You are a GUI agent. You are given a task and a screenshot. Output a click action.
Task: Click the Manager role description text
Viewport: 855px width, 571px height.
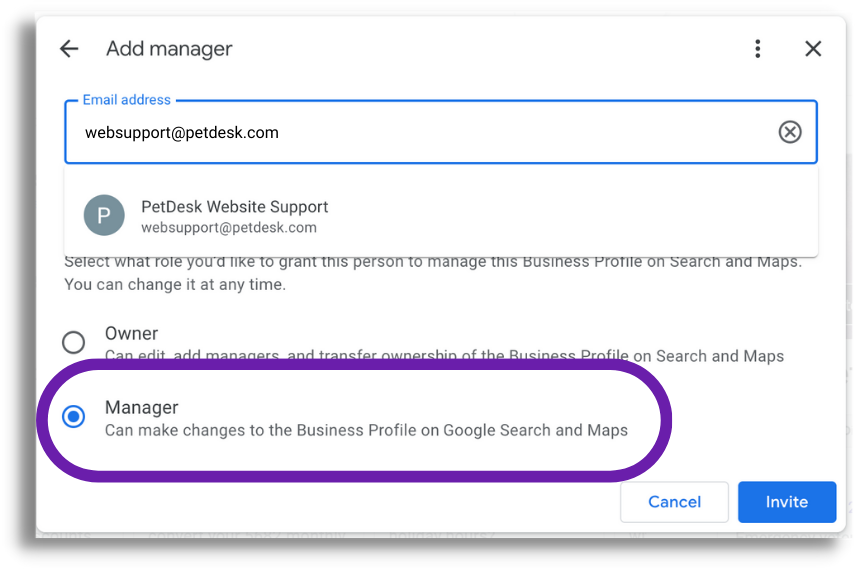[366, 430]
